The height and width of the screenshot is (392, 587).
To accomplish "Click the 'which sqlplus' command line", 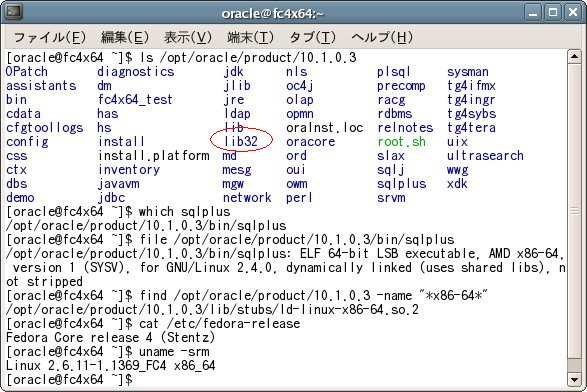I will pos(118,212).
